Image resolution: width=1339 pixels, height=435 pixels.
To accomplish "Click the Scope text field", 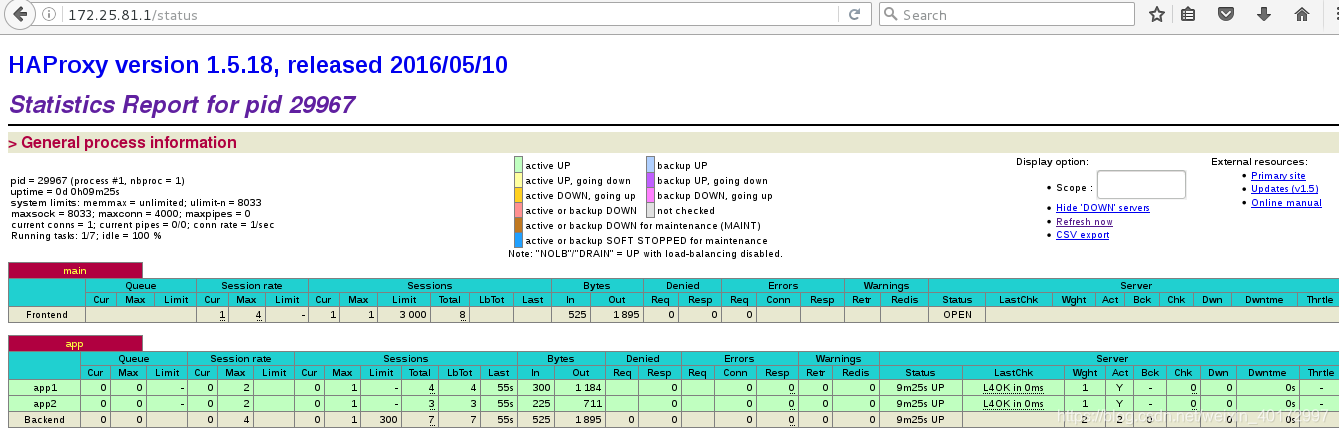I will click(x=1141, y=185).
